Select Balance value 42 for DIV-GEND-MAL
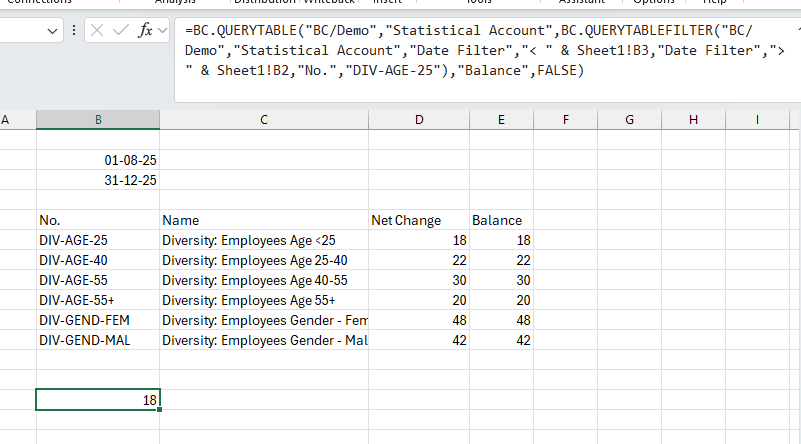801x444 pixels. tap(501, 340)
